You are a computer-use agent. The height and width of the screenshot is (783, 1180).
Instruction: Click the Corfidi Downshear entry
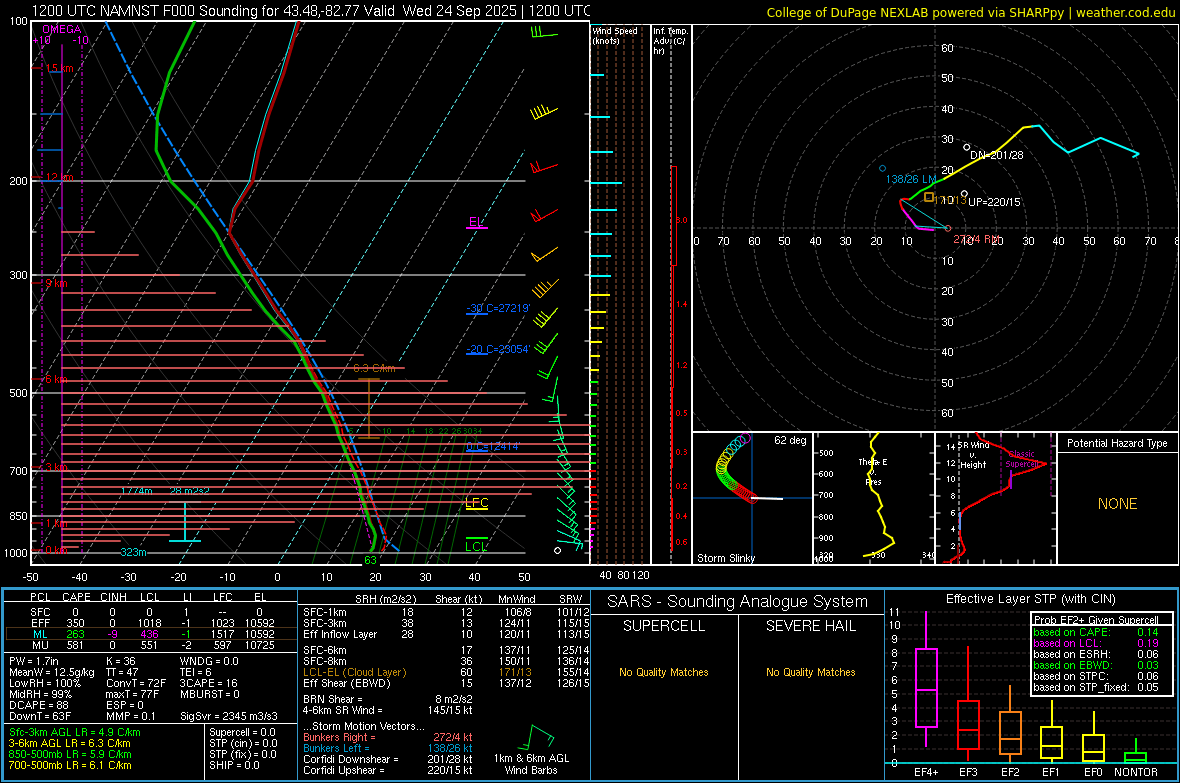pos(388,759)
